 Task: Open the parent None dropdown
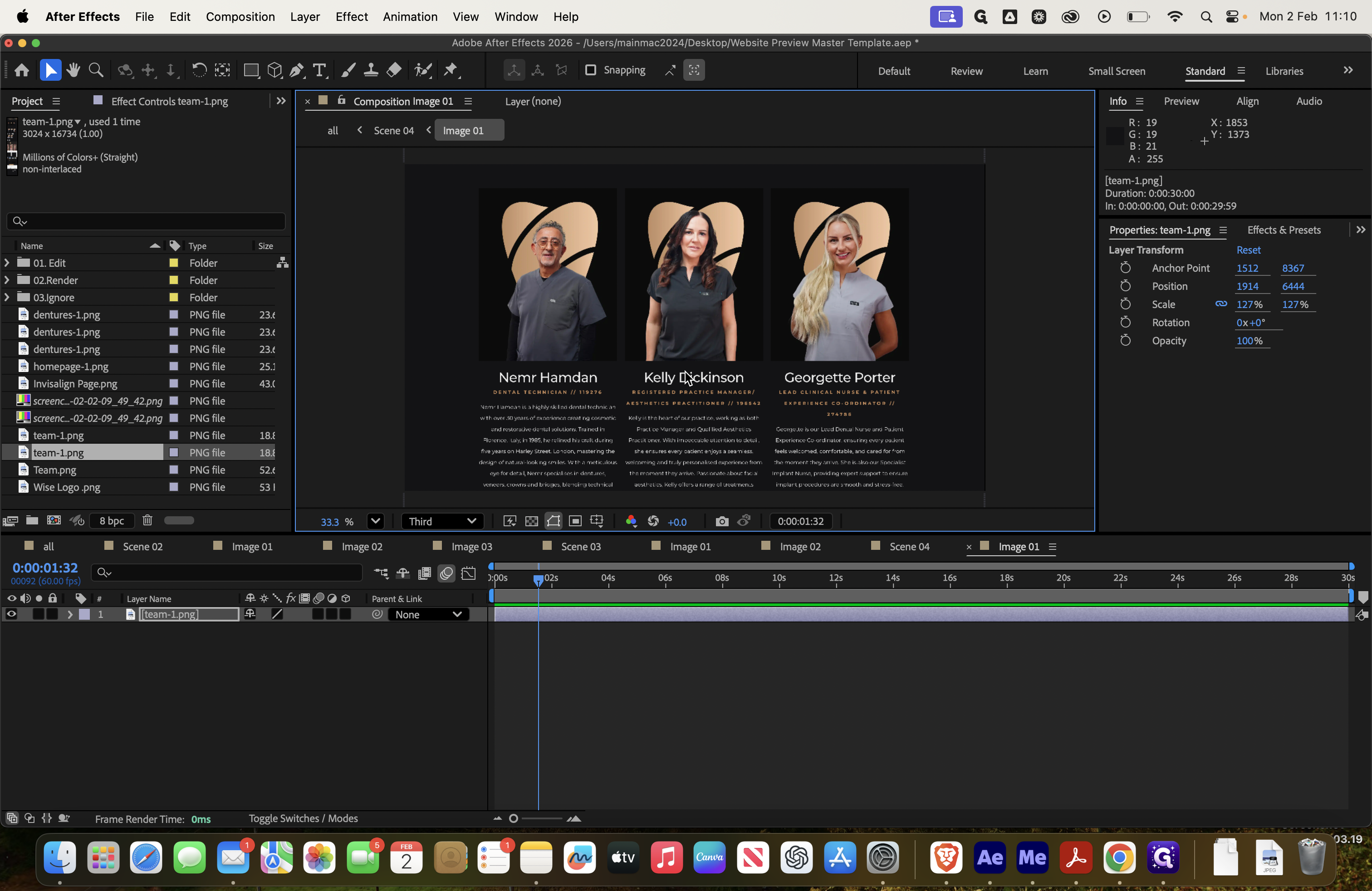tap(428, 614)
